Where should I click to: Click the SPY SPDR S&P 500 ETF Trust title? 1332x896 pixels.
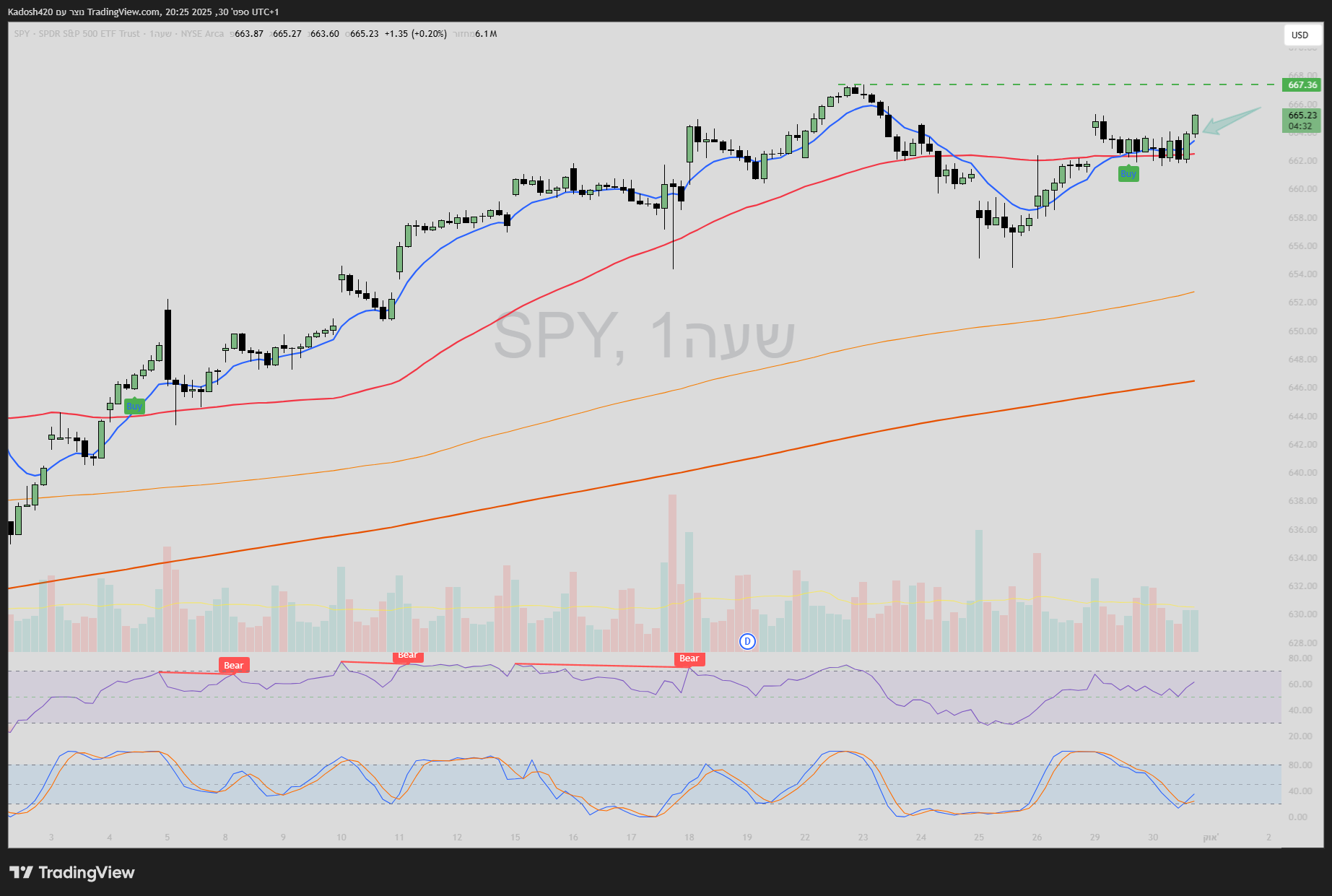(77, 34)
